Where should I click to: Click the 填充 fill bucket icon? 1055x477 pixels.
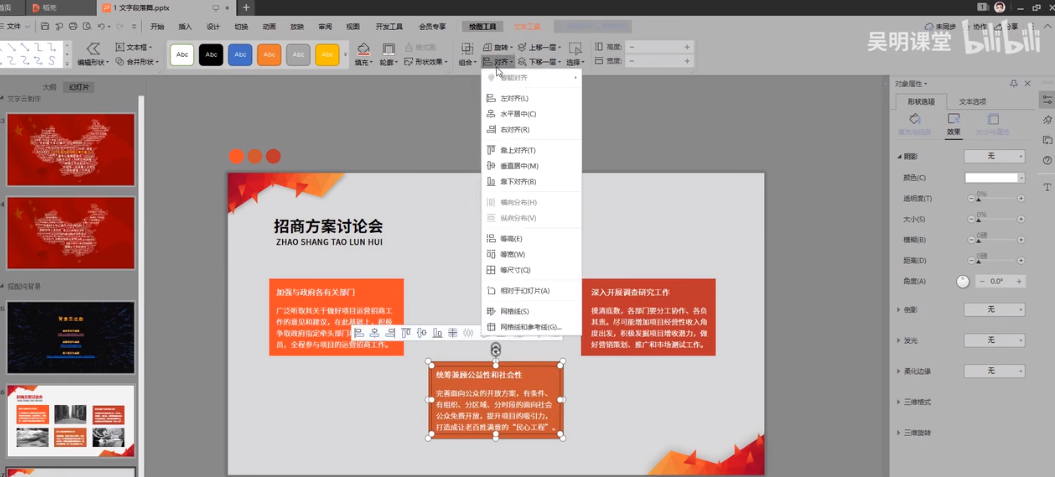coord(363,49)
